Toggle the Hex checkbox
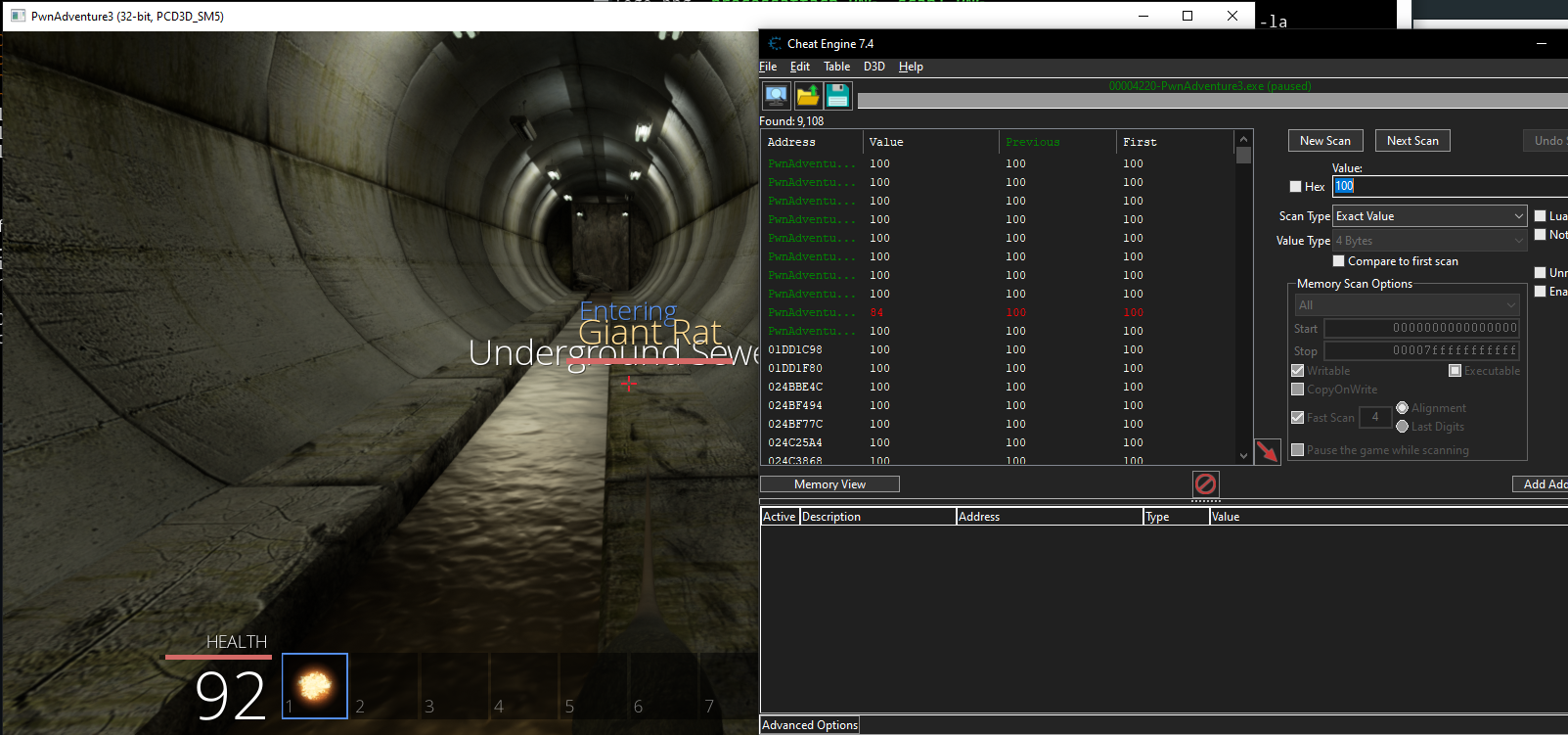 point(1295,187)
